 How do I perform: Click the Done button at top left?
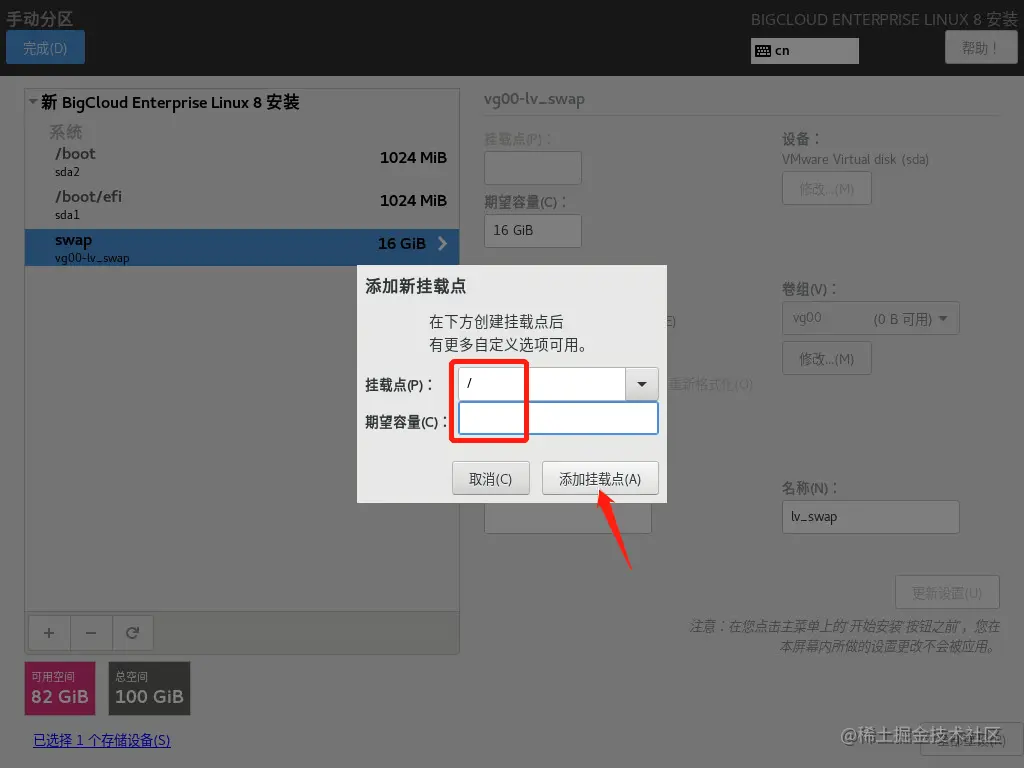pyautogui.click(x=45, y=48)
